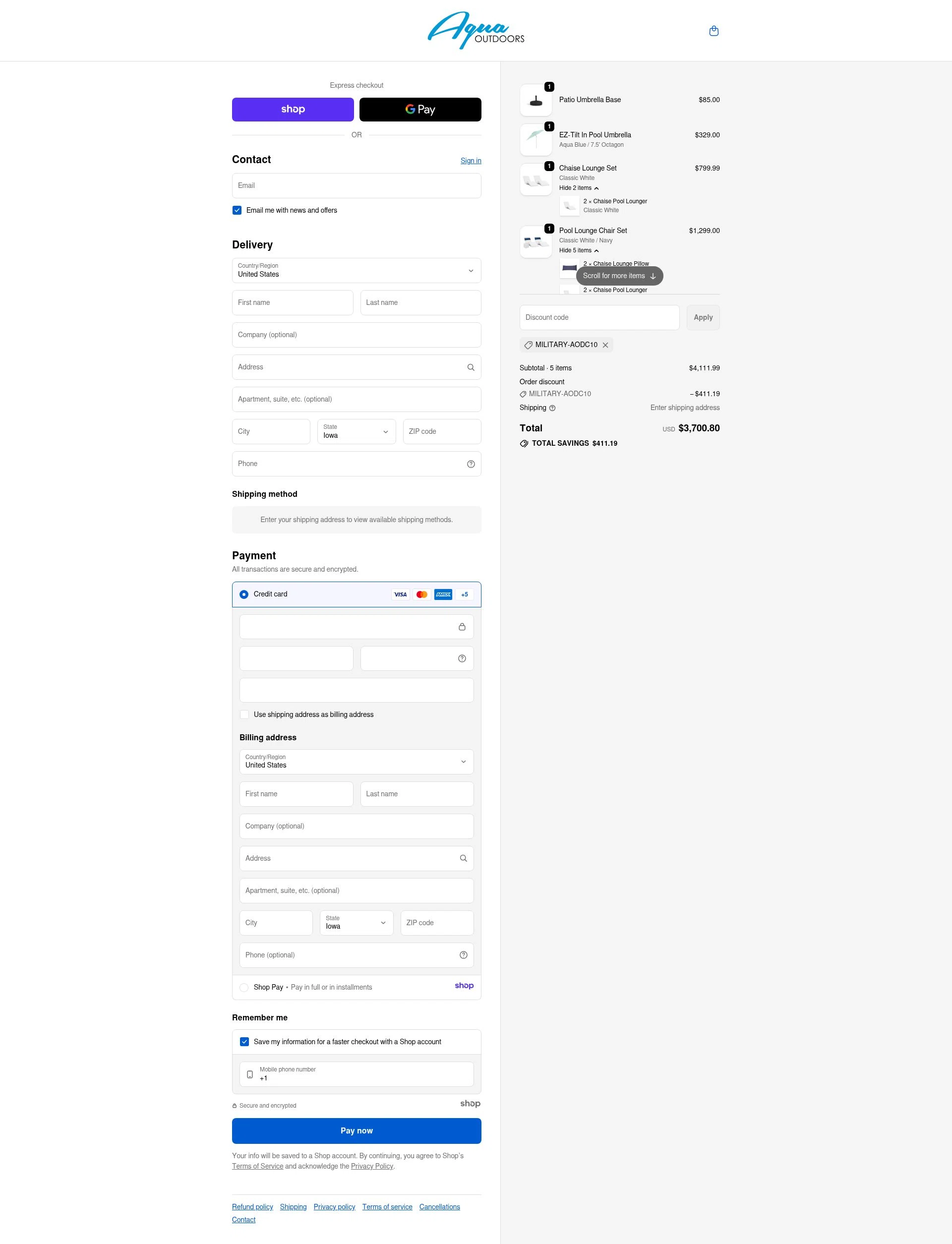Uncheck Email me with news and offers
The width and height of the screenshot is (952, 1244).
(x=237, y=210)
